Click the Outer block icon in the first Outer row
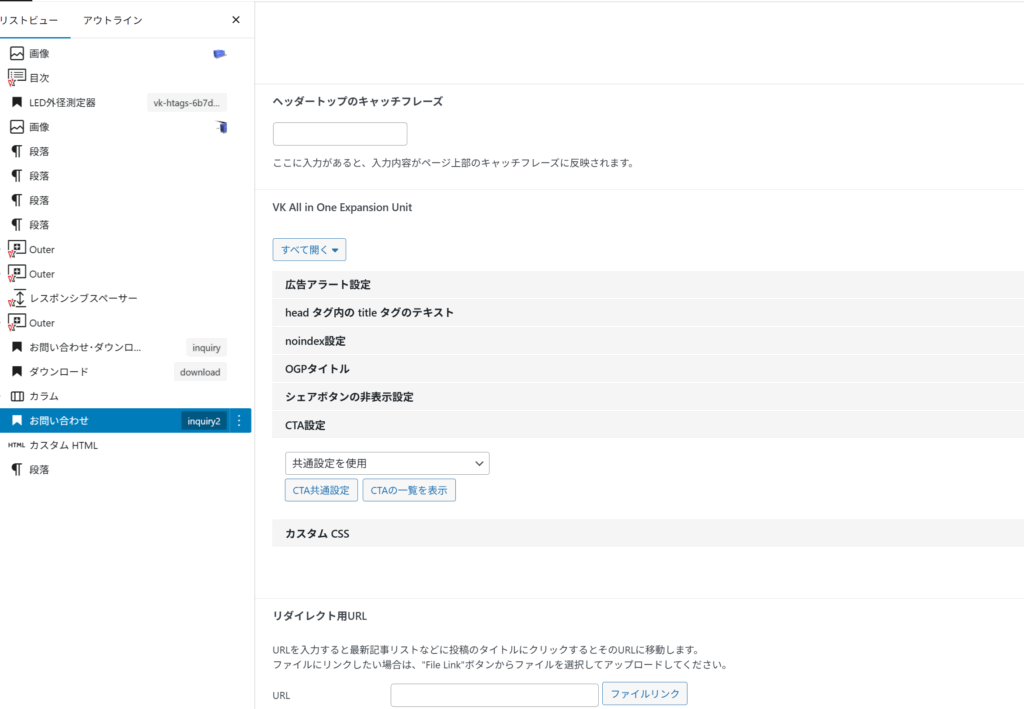The width and height of the screenshot is (1024, 709). (x=17, y=249)
